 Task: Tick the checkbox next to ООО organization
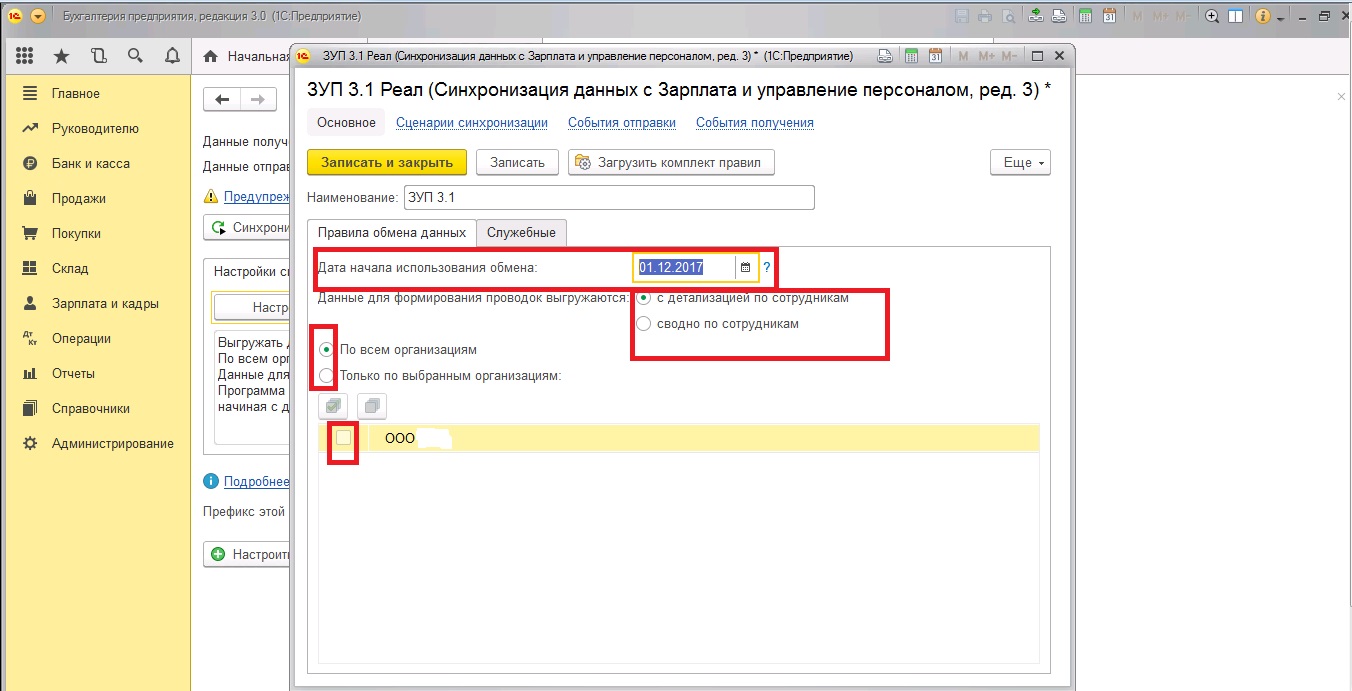343,438
